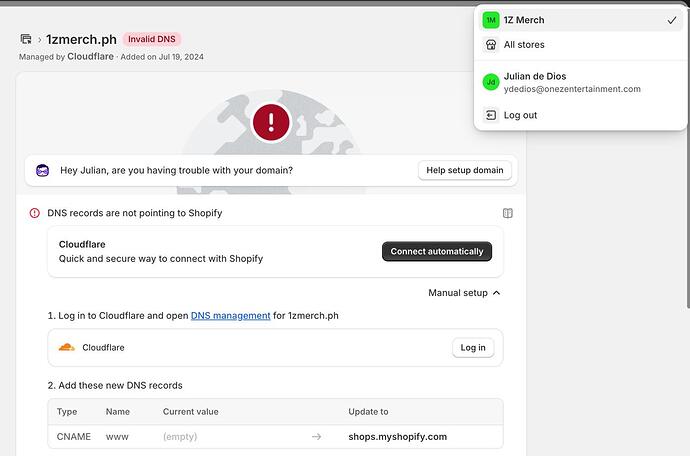Open All stores from account menu

tap(580, 44)
